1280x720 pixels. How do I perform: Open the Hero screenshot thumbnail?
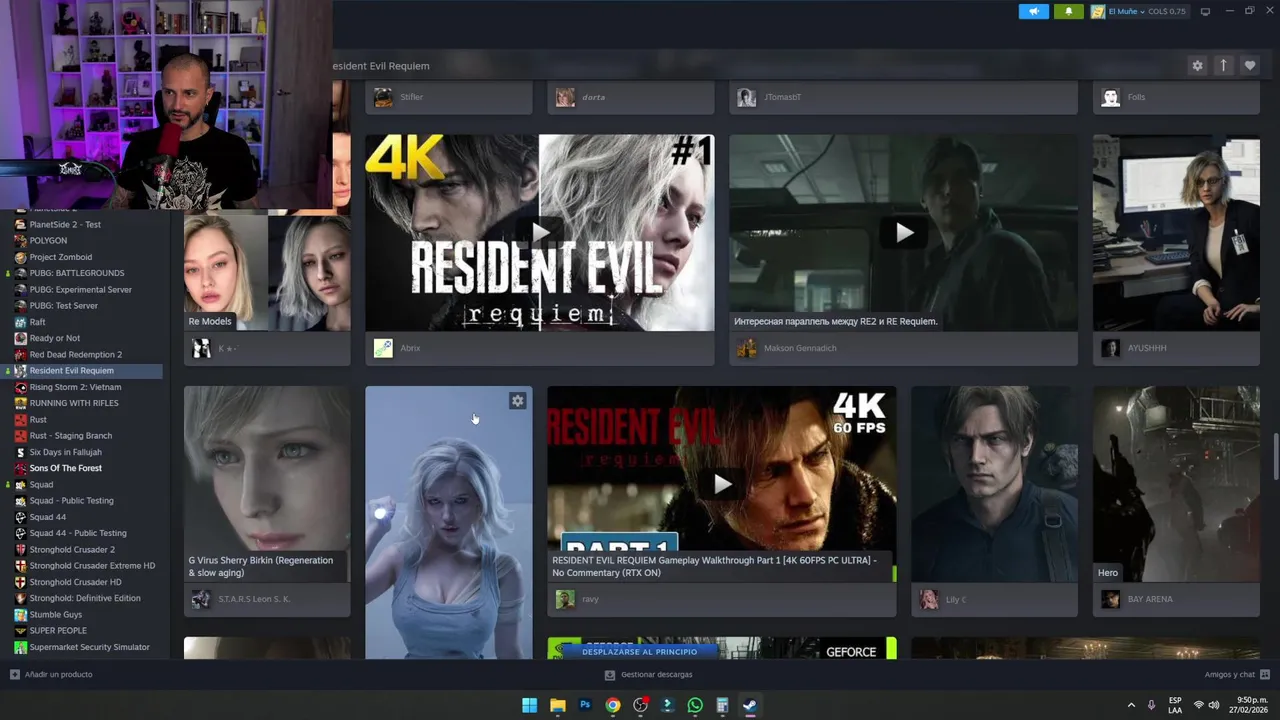pos(1176,484)
